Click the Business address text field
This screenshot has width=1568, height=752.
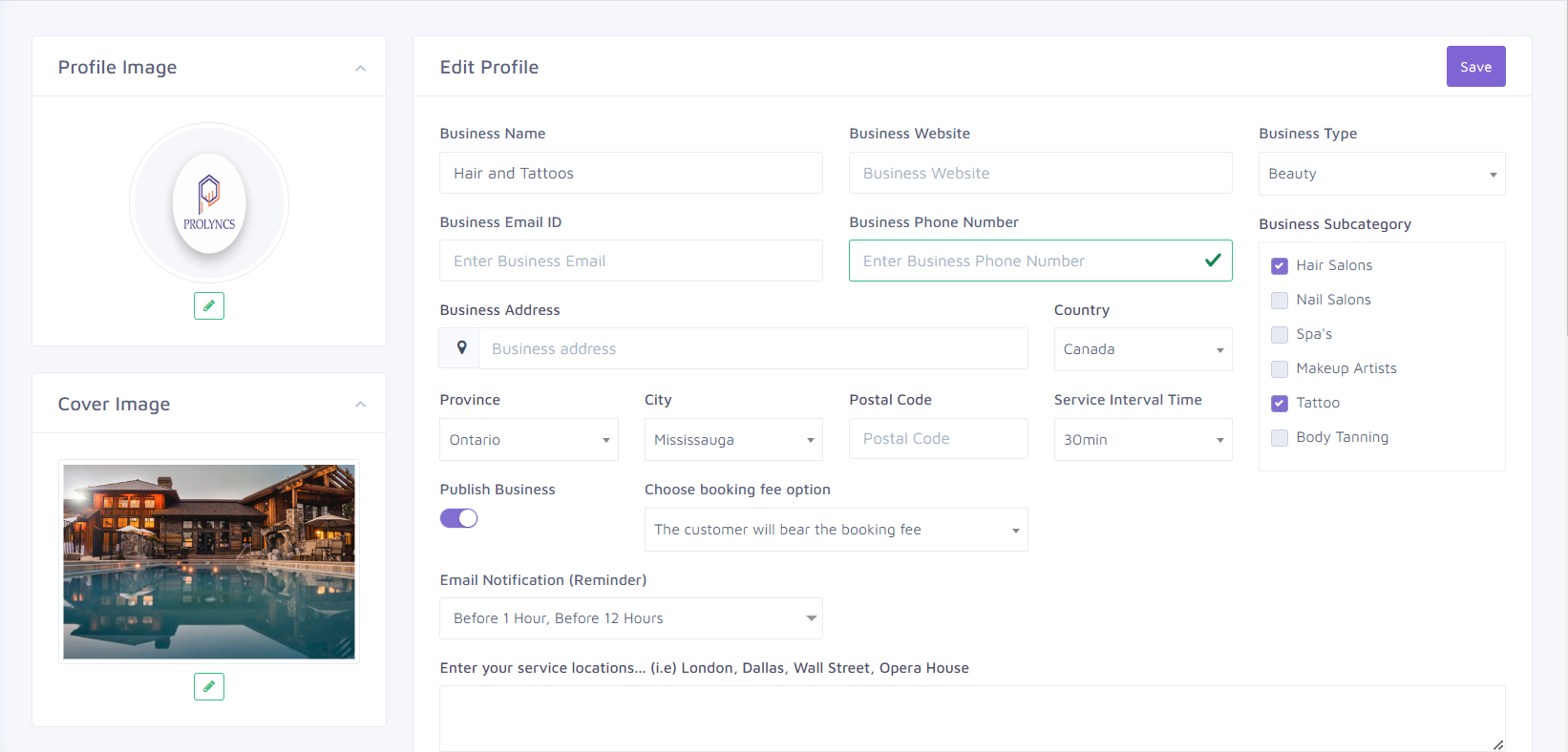[x=752, y=348]
